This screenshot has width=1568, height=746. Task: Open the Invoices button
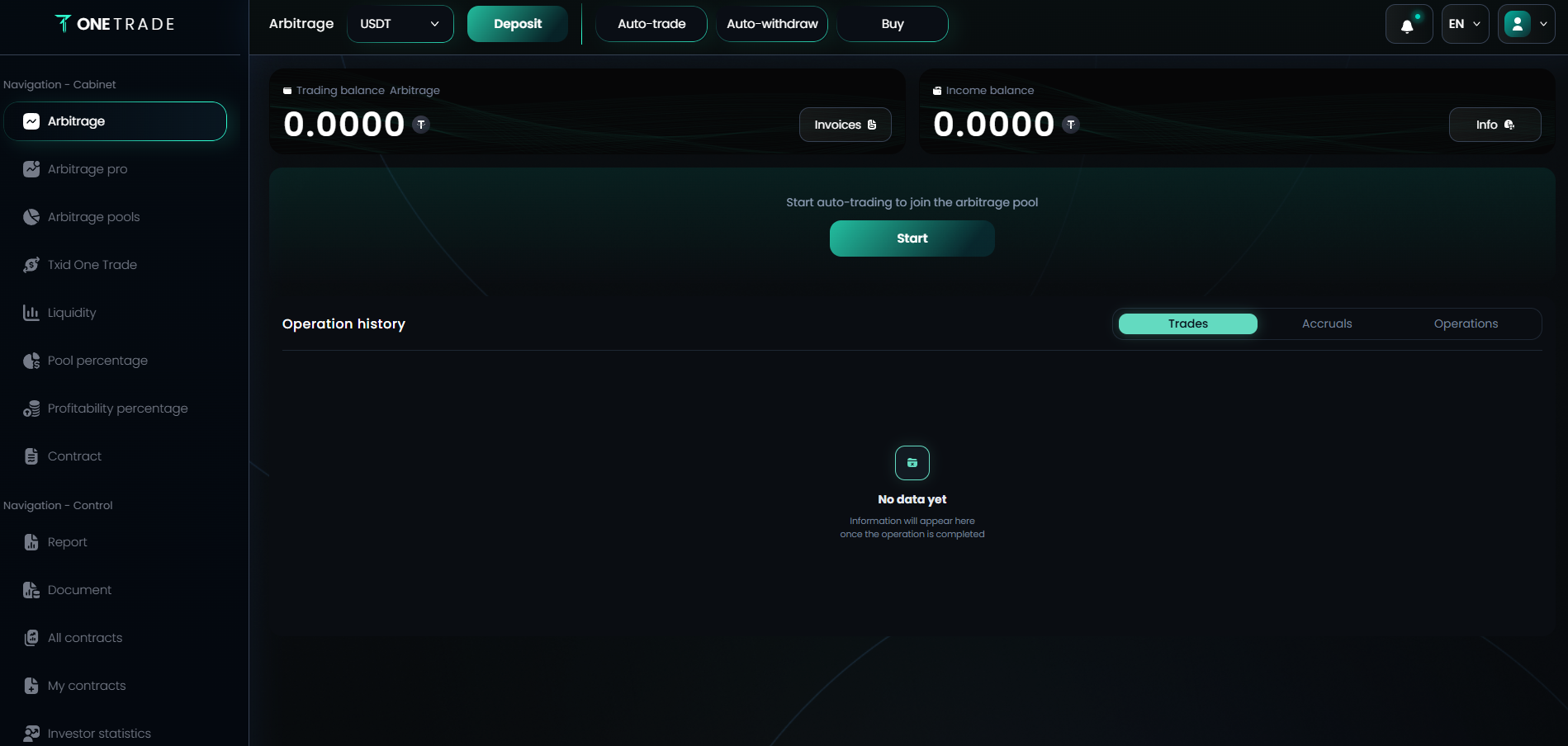point(845,125)
